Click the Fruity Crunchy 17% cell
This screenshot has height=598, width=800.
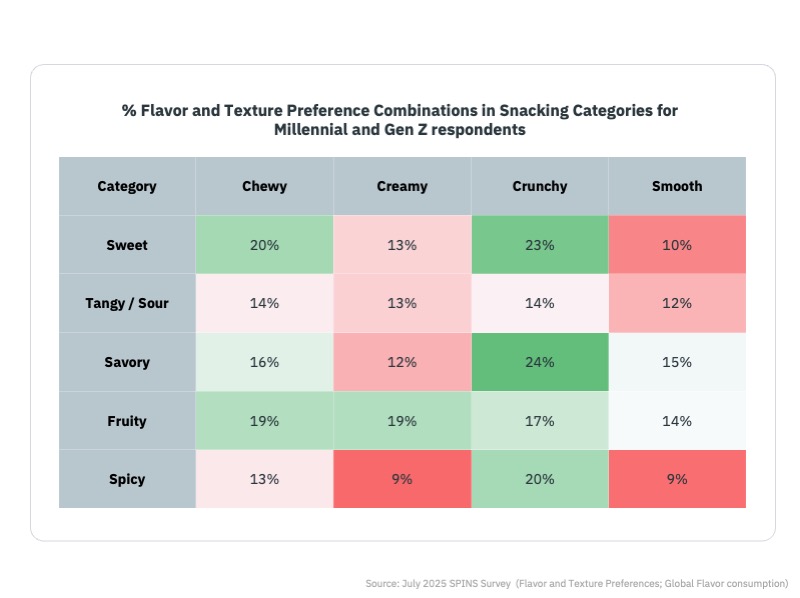[x=539, y=421]
